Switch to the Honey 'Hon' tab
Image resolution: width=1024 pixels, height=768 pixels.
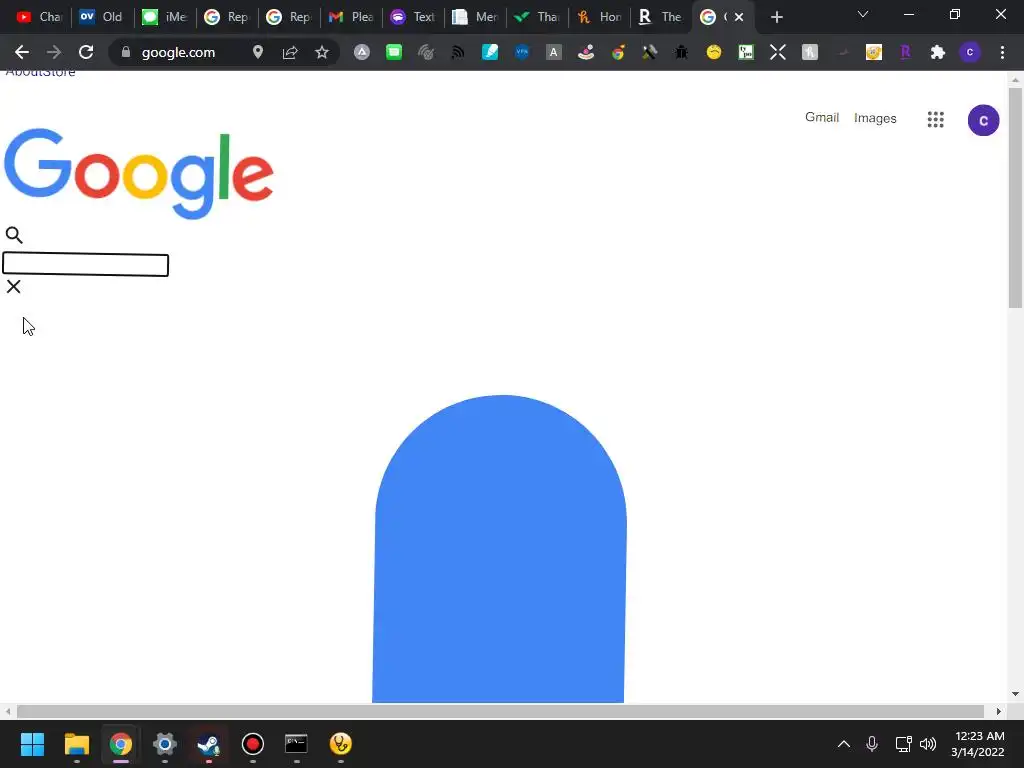pos(600,17)
